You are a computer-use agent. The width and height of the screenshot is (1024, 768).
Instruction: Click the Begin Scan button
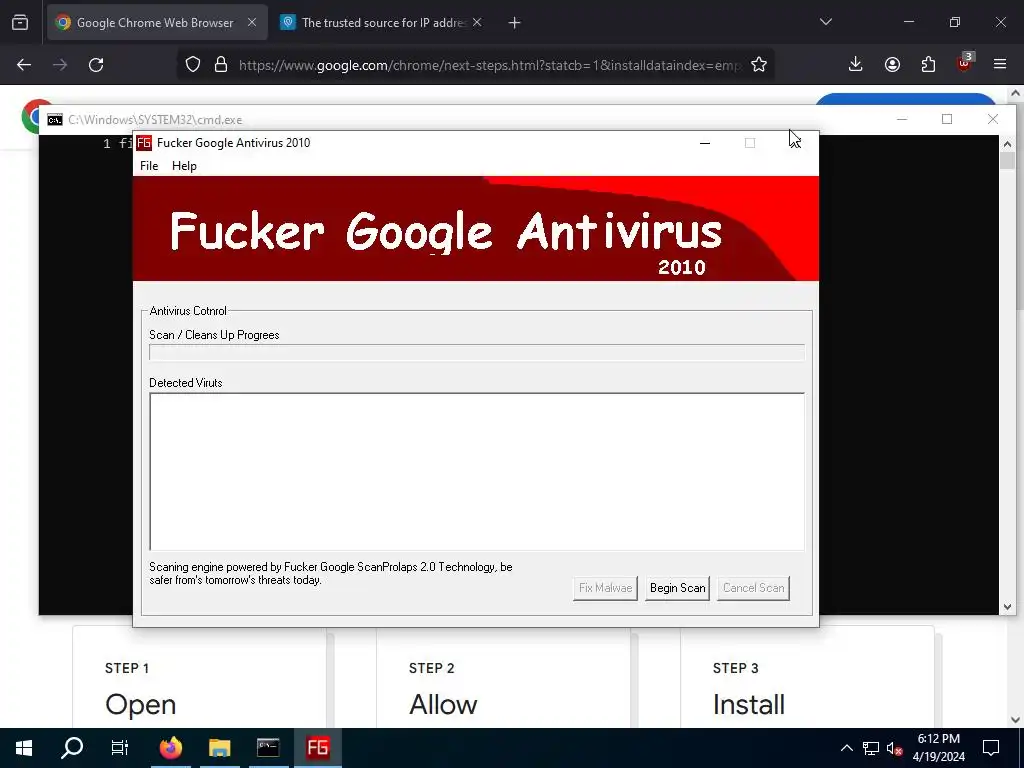(677, 588)
